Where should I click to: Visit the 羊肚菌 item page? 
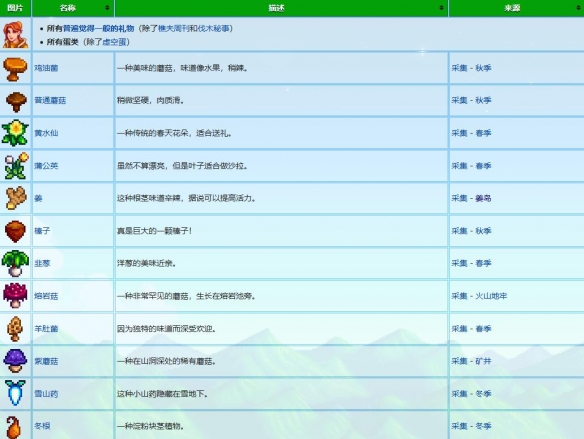coord(46,329)
